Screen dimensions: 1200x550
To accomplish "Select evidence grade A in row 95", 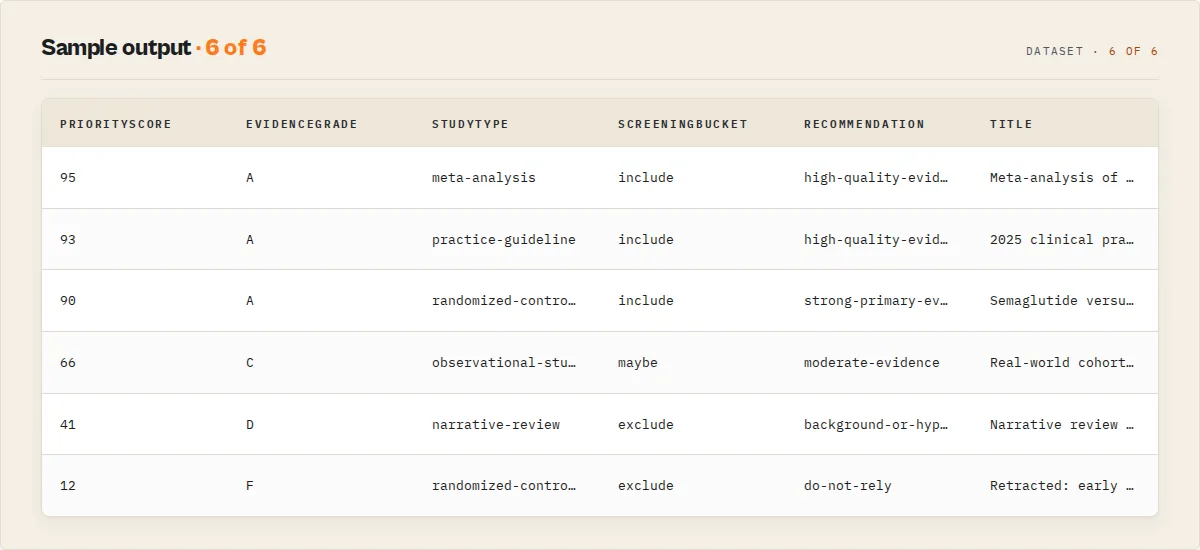I will pos(250,178).
